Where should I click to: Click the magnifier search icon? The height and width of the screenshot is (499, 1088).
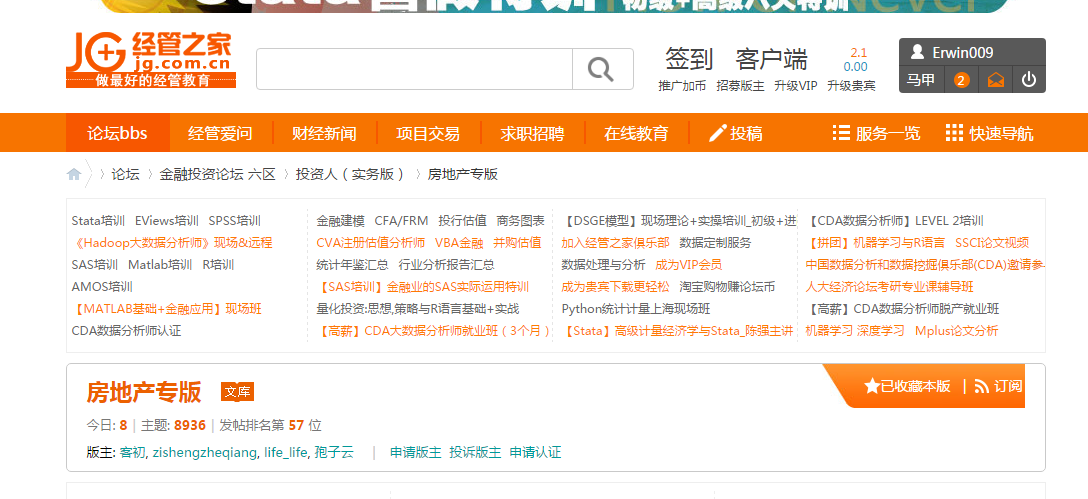pos(601,69)
